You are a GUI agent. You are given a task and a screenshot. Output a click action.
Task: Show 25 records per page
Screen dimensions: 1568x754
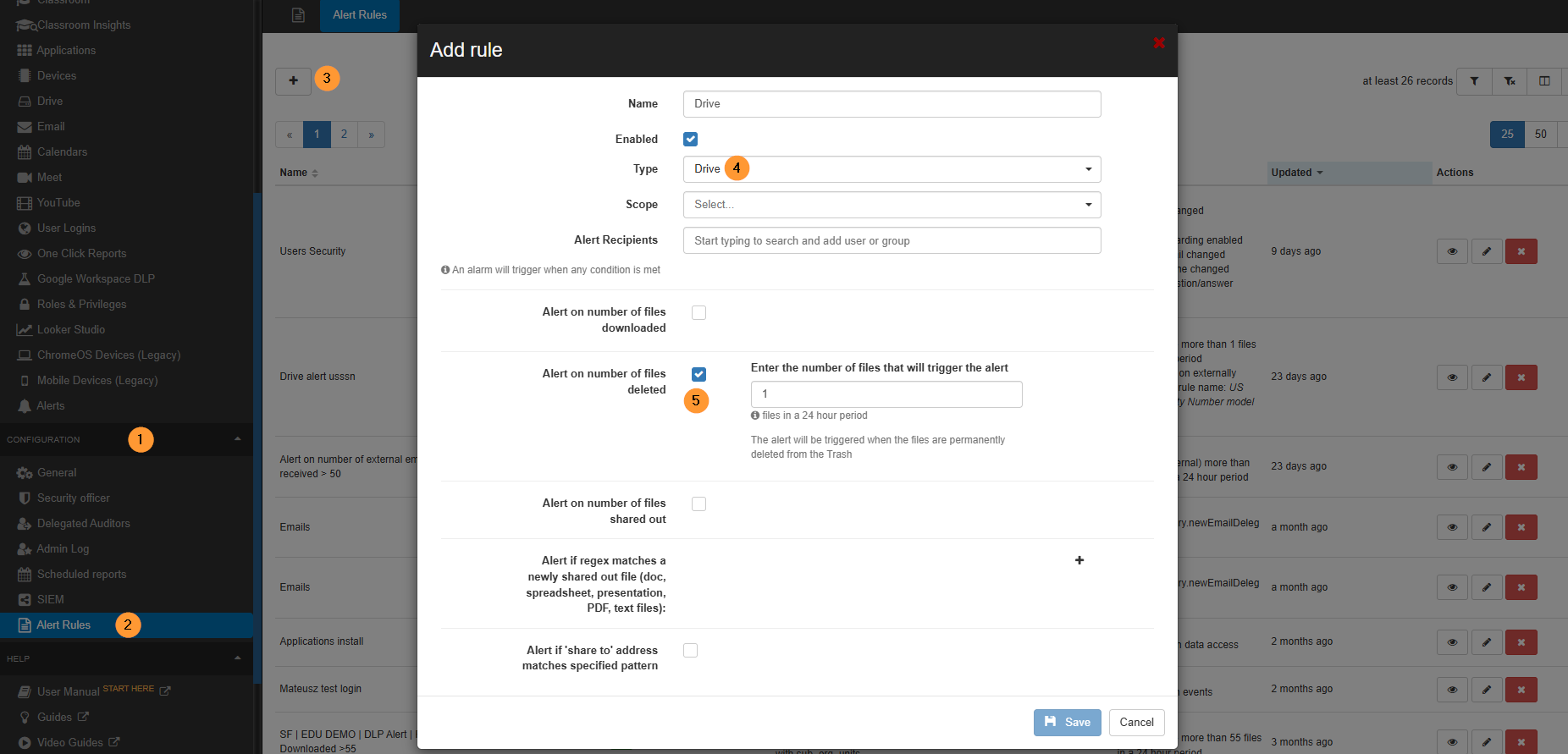point(1507,135)
